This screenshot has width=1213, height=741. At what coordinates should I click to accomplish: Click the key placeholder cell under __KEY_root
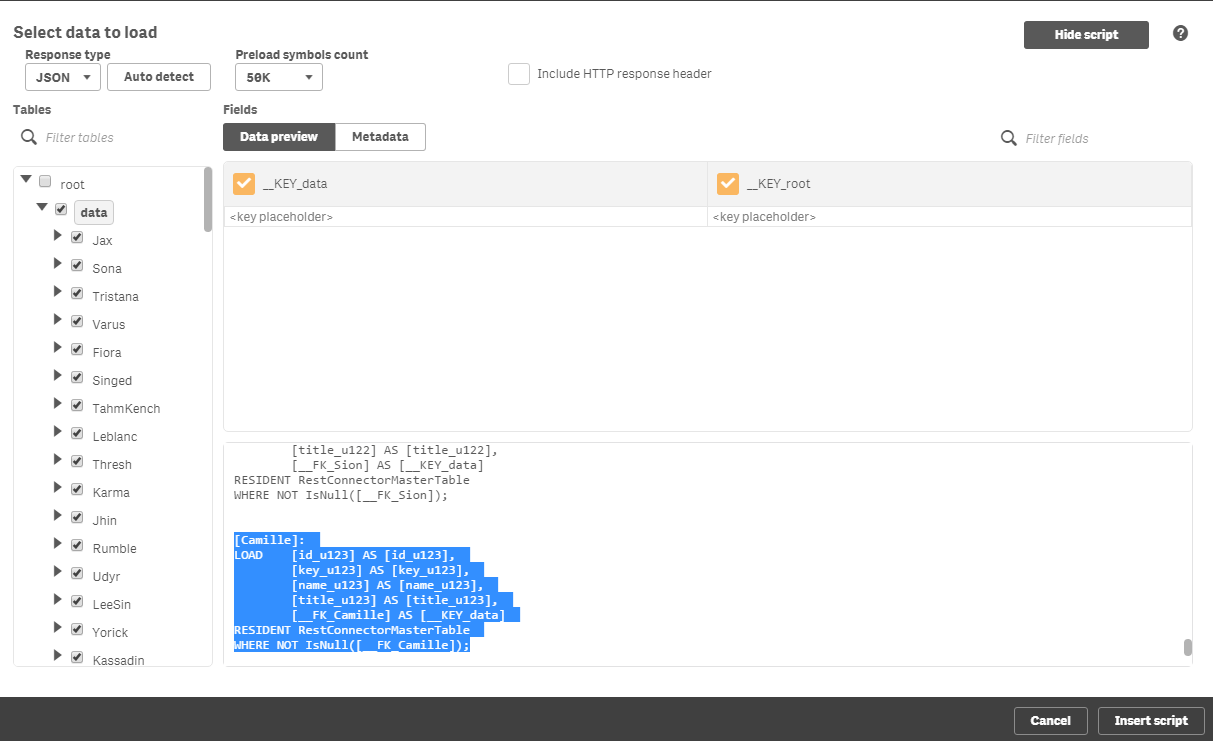950,217
